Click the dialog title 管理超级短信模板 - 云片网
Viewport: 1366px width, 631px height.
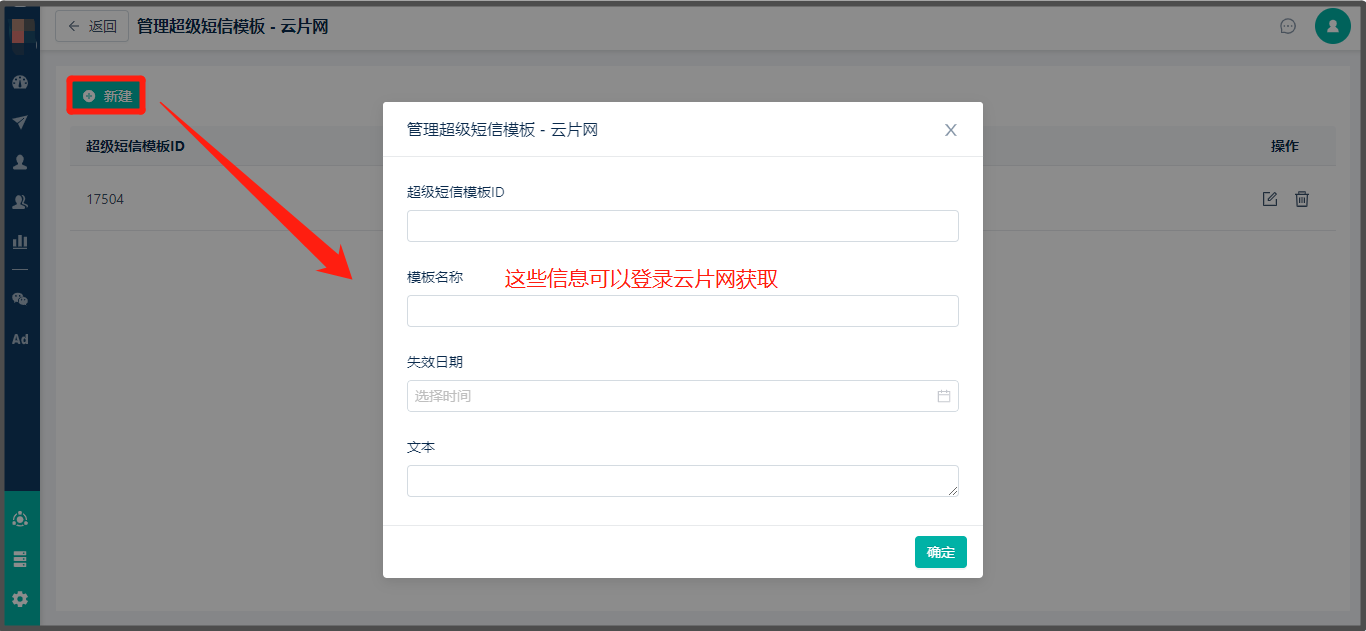(x=502, y=130)
